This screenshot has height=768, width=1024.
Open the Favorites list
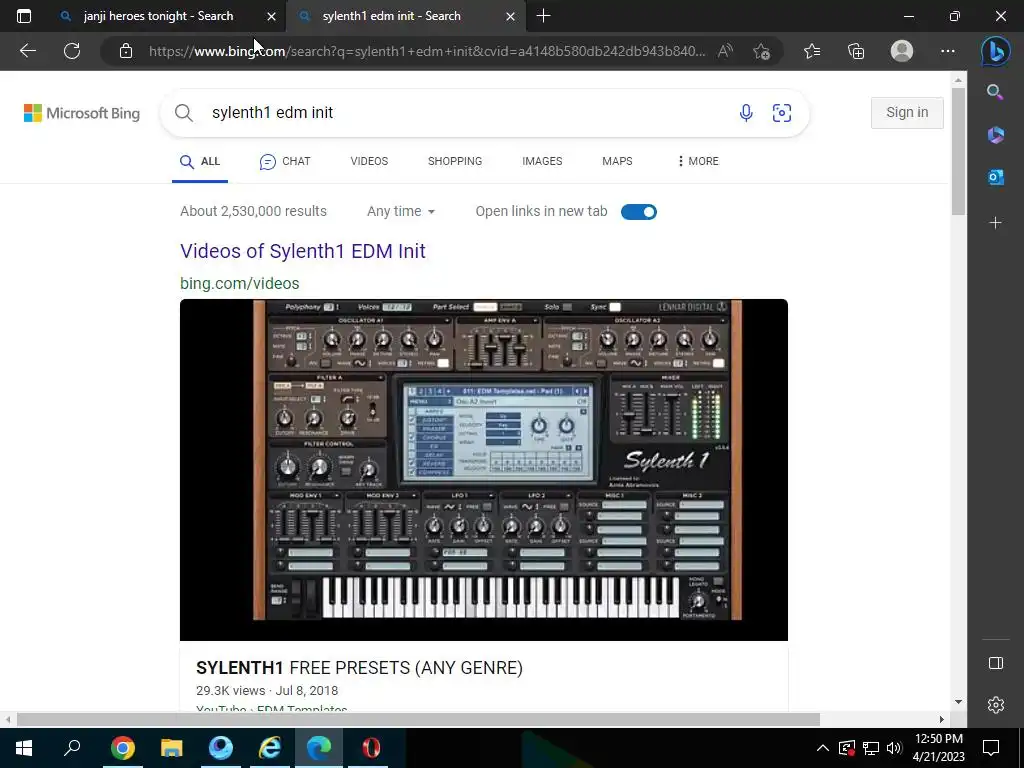(812, 51)
